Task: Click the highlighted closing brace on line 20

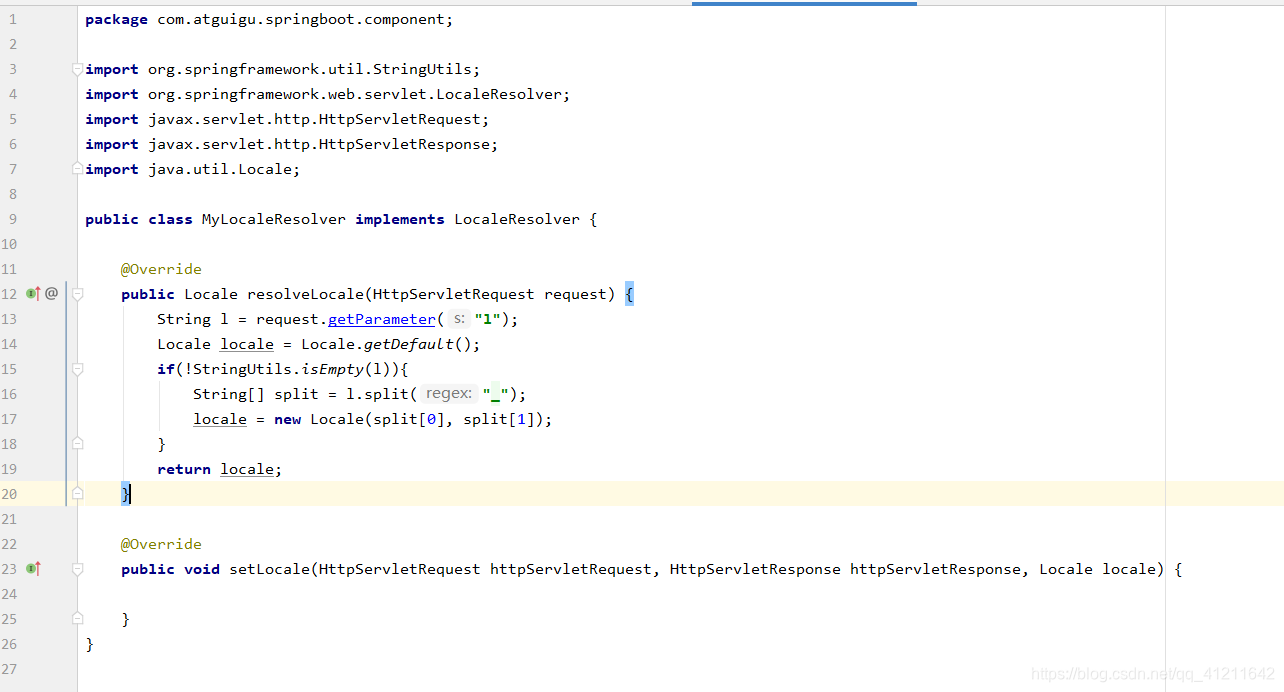Action: tap(126, 494)
